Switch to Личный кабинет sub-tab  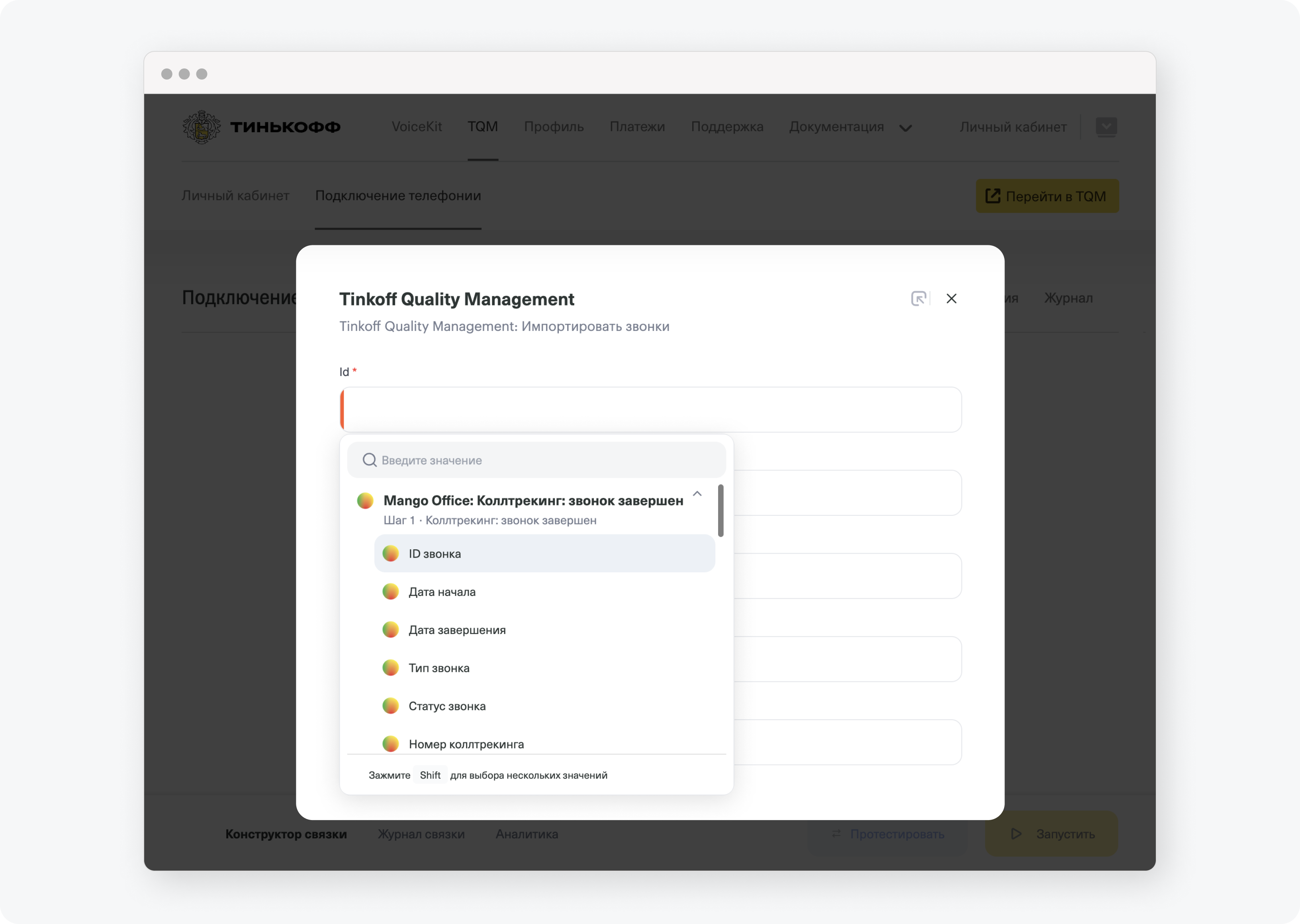coord(235,196)
